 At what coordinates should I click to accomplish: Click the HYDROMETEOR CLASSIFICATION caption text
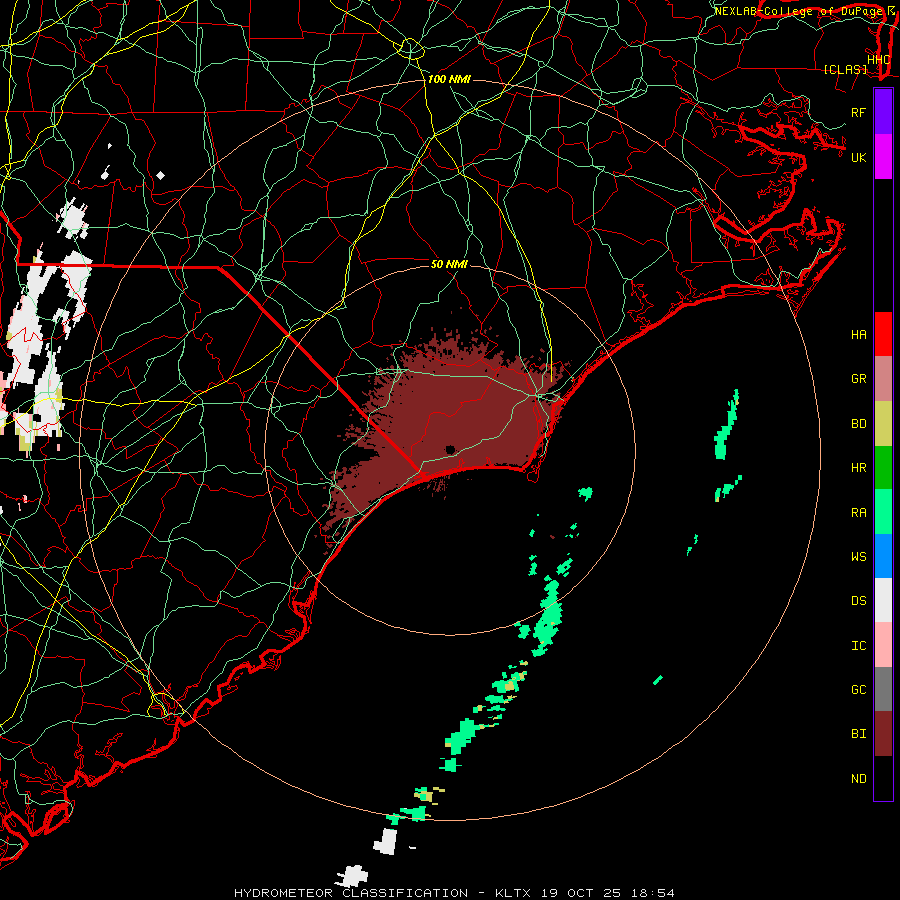click(x=351, y=893)
